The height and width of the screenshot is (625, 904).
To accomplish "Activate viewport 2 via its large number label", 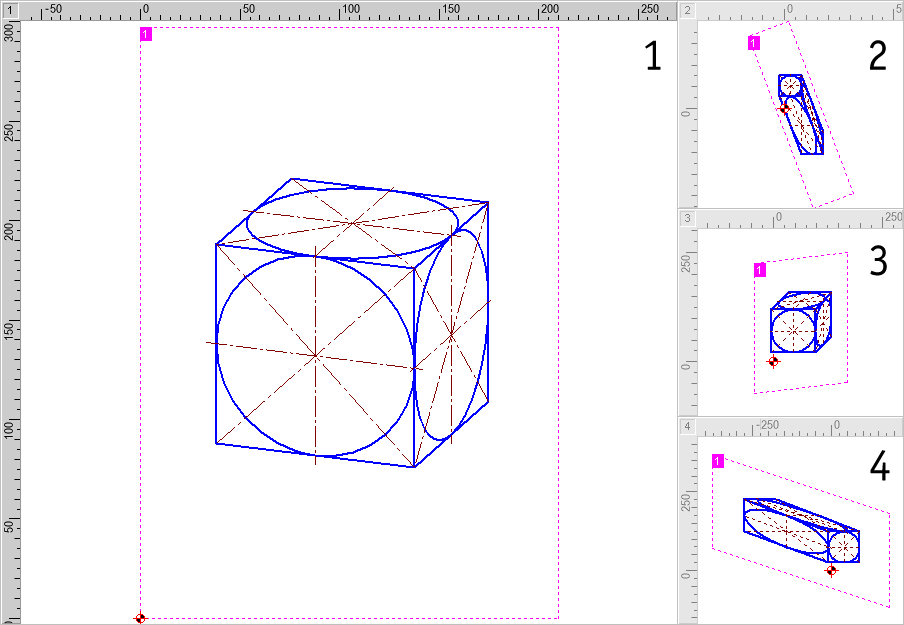I will point(877,57).
